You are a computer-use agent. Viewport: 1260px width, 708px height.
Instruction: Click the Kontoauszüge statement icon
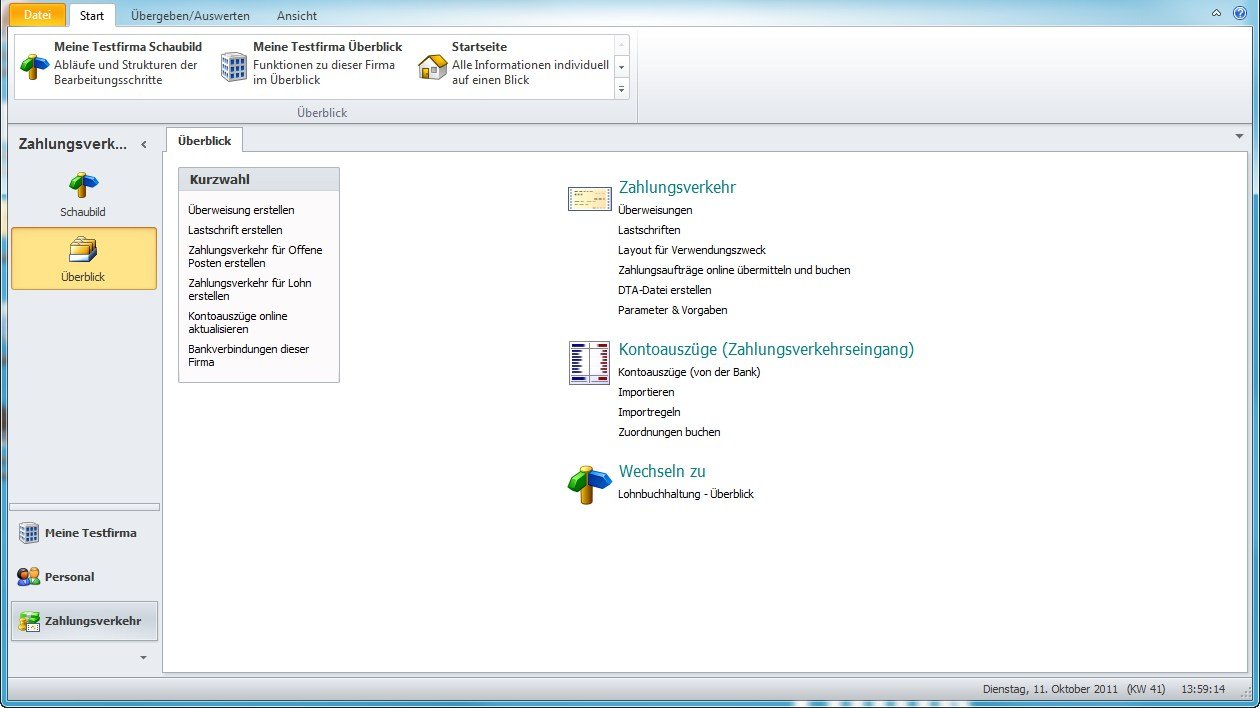589,362
